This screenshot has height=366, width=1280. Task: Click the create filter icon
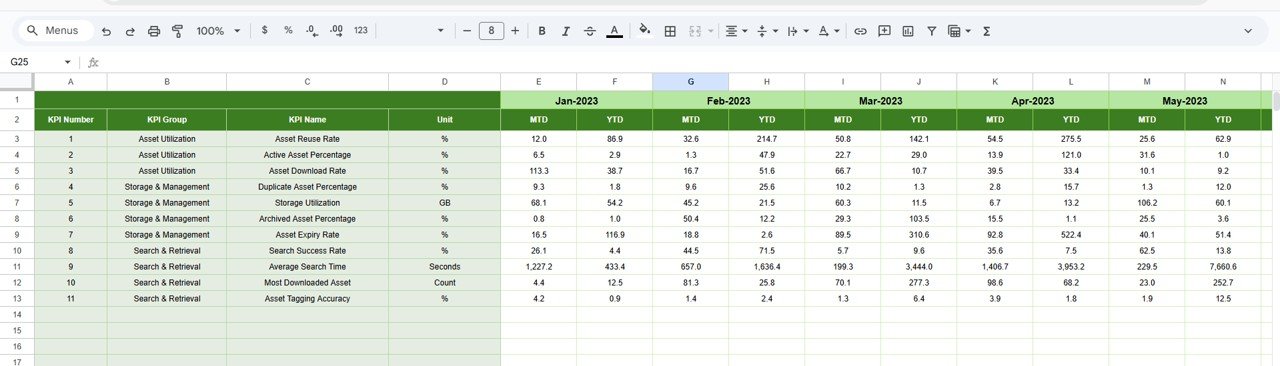pos(932,31)
